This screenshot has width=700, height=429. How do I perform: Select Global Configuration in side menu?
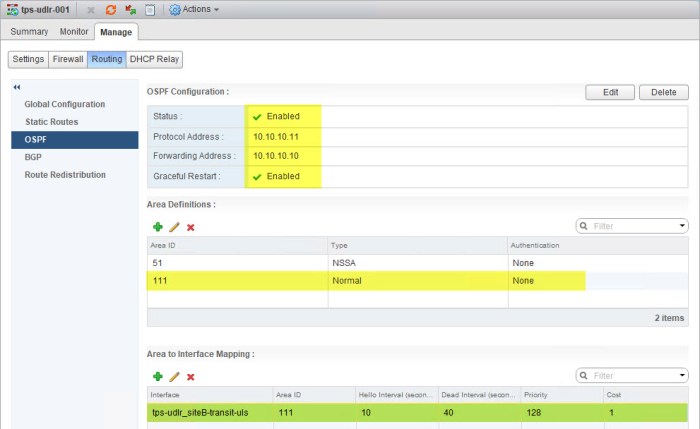[65, 104]
